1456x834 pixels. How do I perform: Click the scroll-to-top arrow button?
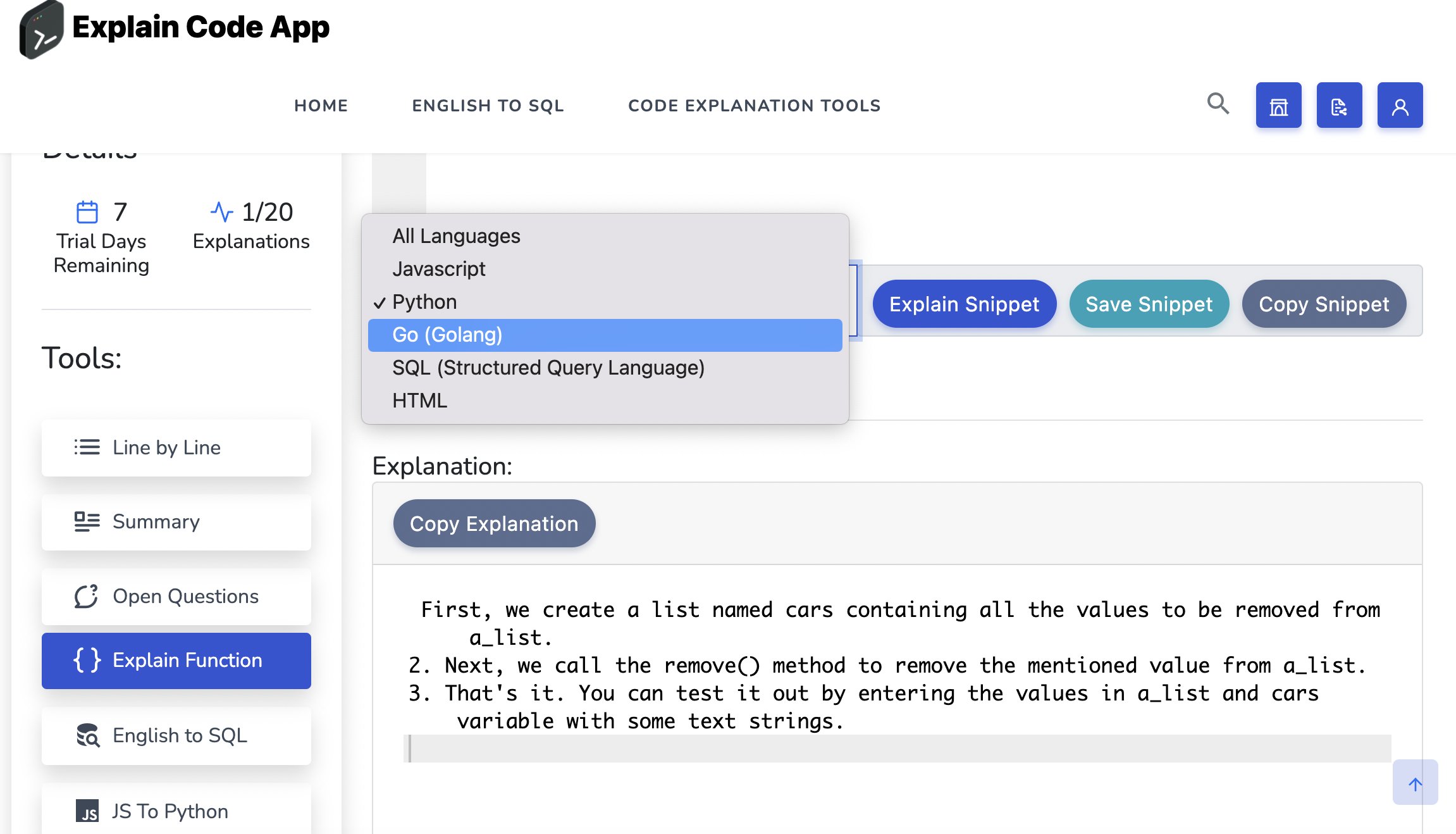coord(1415,783)
